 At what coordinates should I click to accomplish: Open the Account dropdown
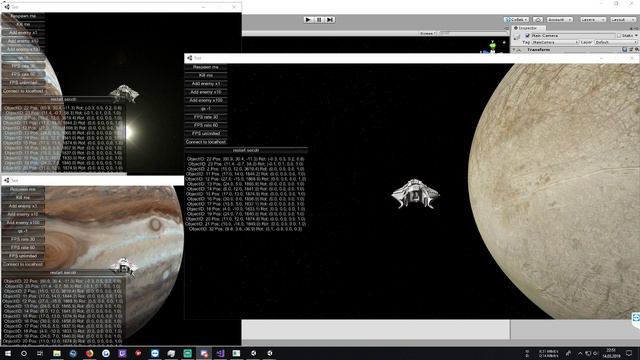(x=560, y=20)
